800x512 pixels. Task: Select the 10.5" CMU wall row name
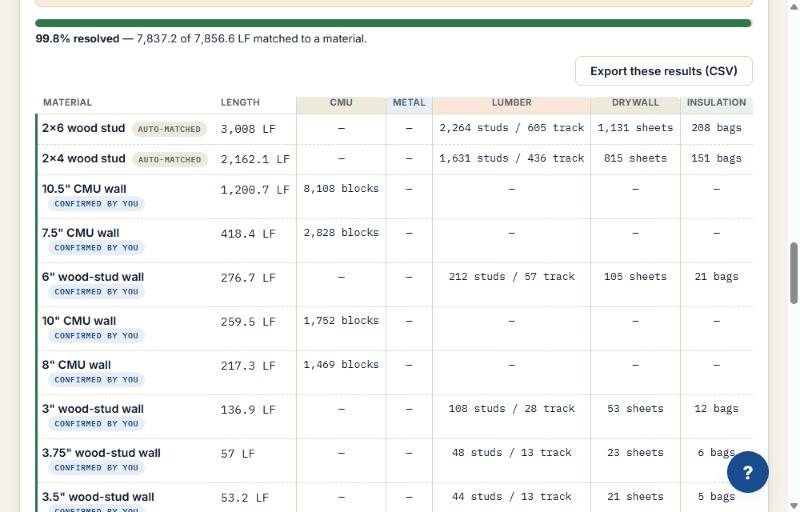coord(84,189)
